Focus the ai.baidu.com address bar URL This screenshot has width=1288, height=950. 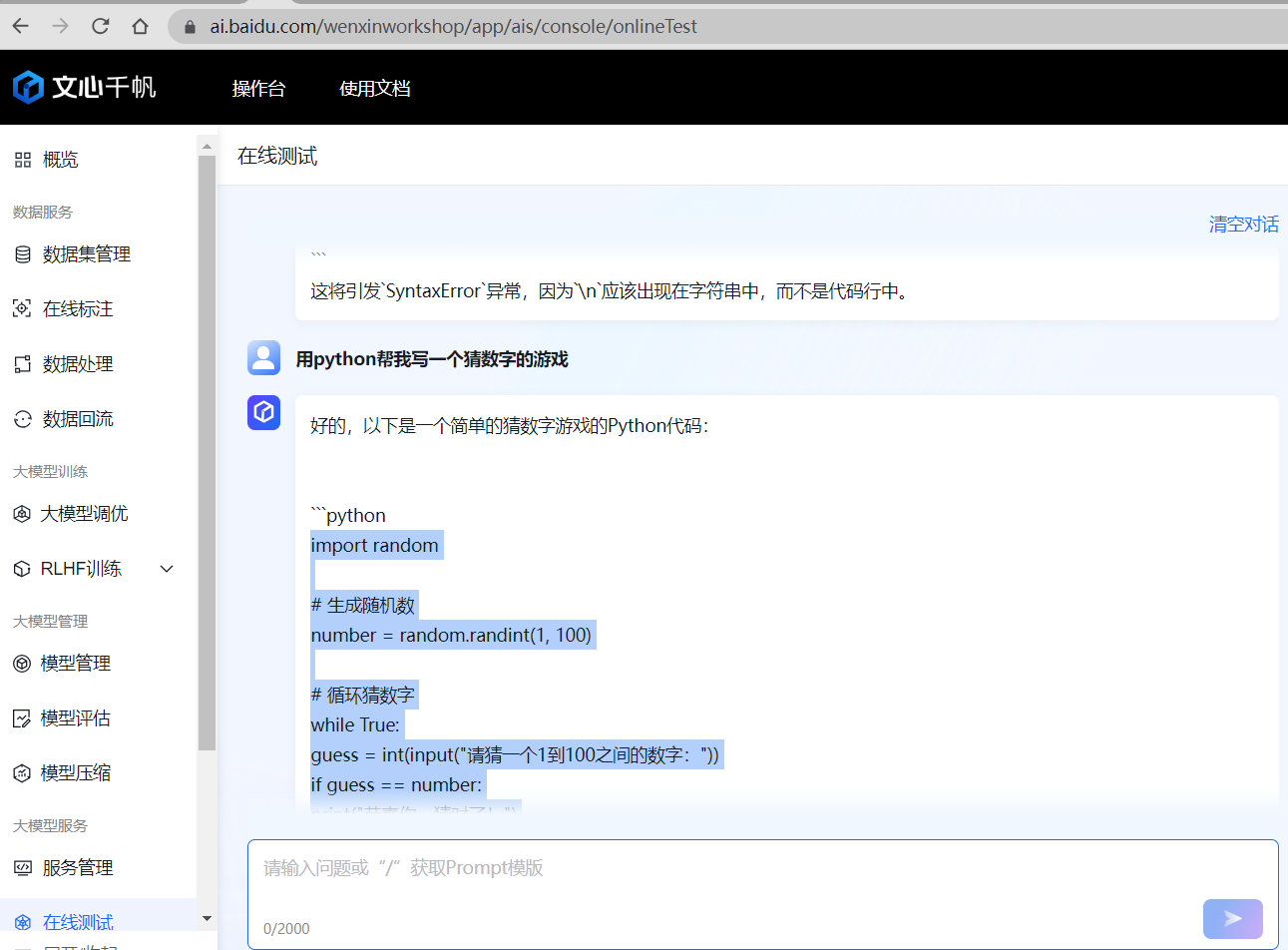click(x=453, y=27)
